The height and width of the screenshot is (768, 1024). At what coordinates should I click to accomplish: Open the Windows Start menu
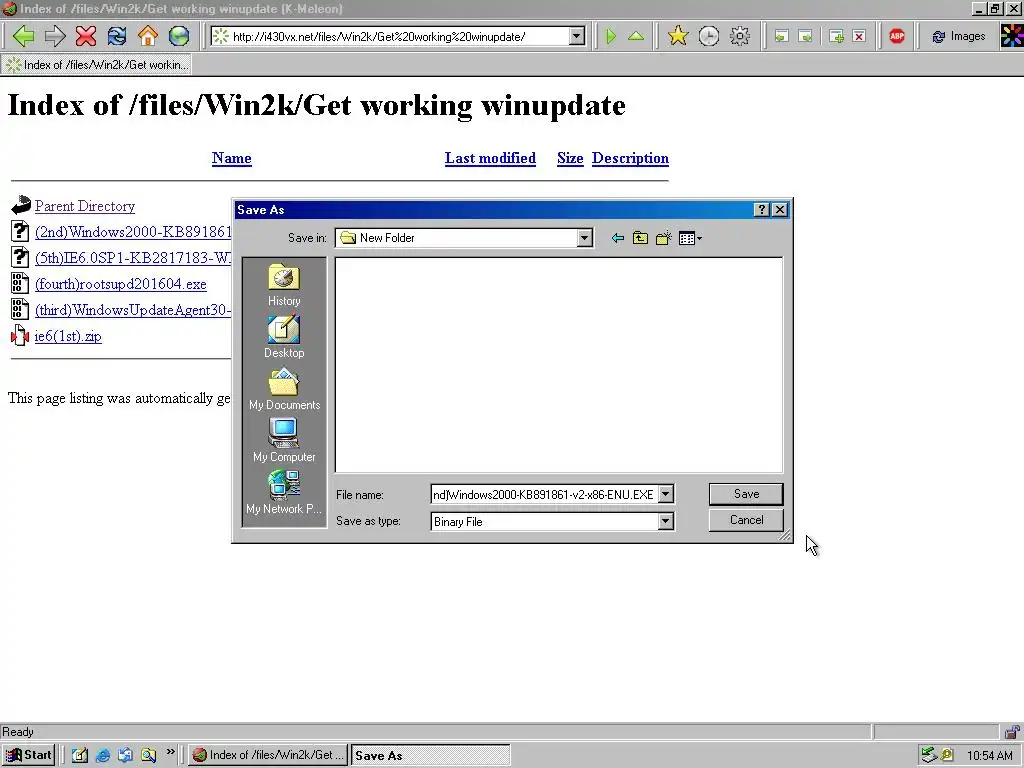pos(28,755)
